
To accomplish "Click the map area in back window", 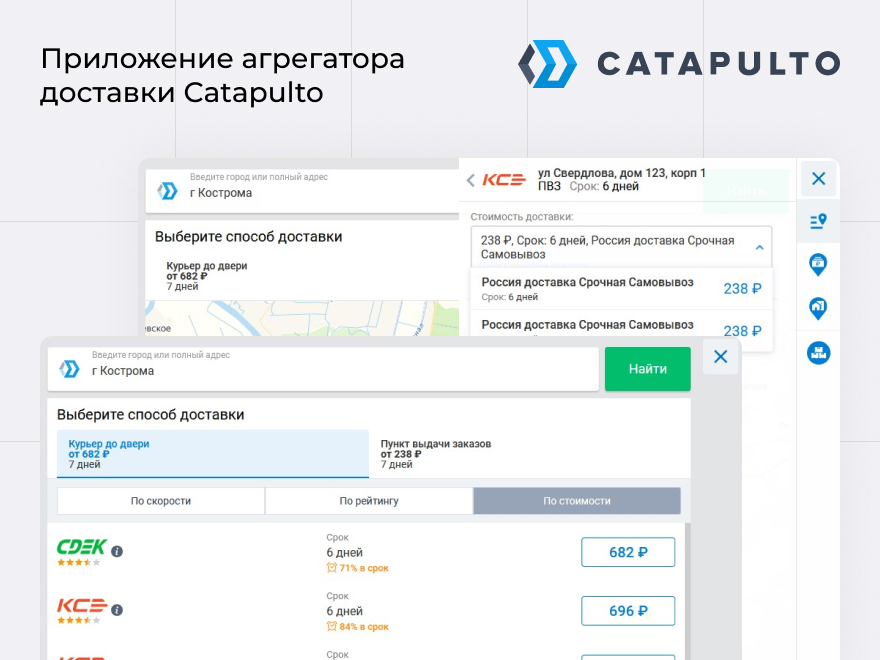I will pos(302,318).
